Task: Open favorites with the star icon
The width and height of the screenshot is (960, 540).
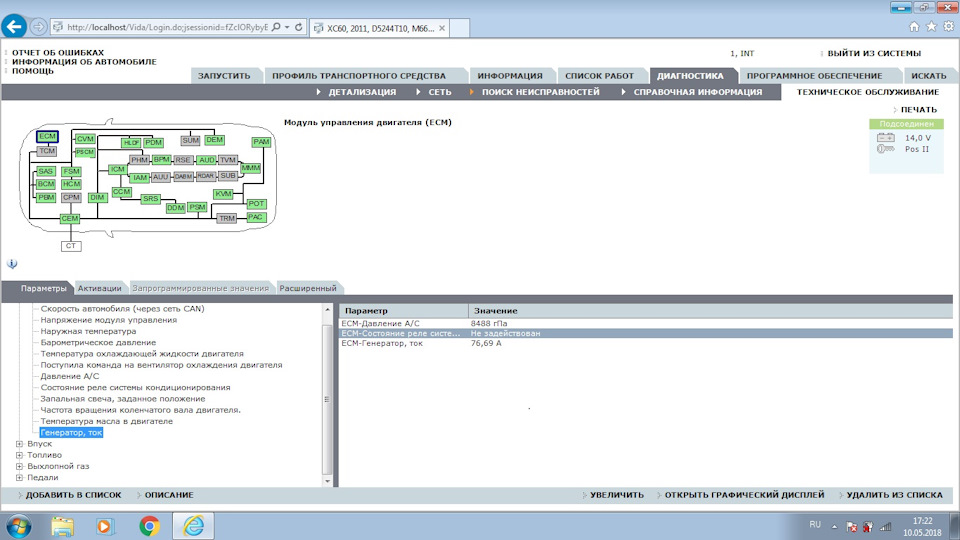Action: pos(931,26)
